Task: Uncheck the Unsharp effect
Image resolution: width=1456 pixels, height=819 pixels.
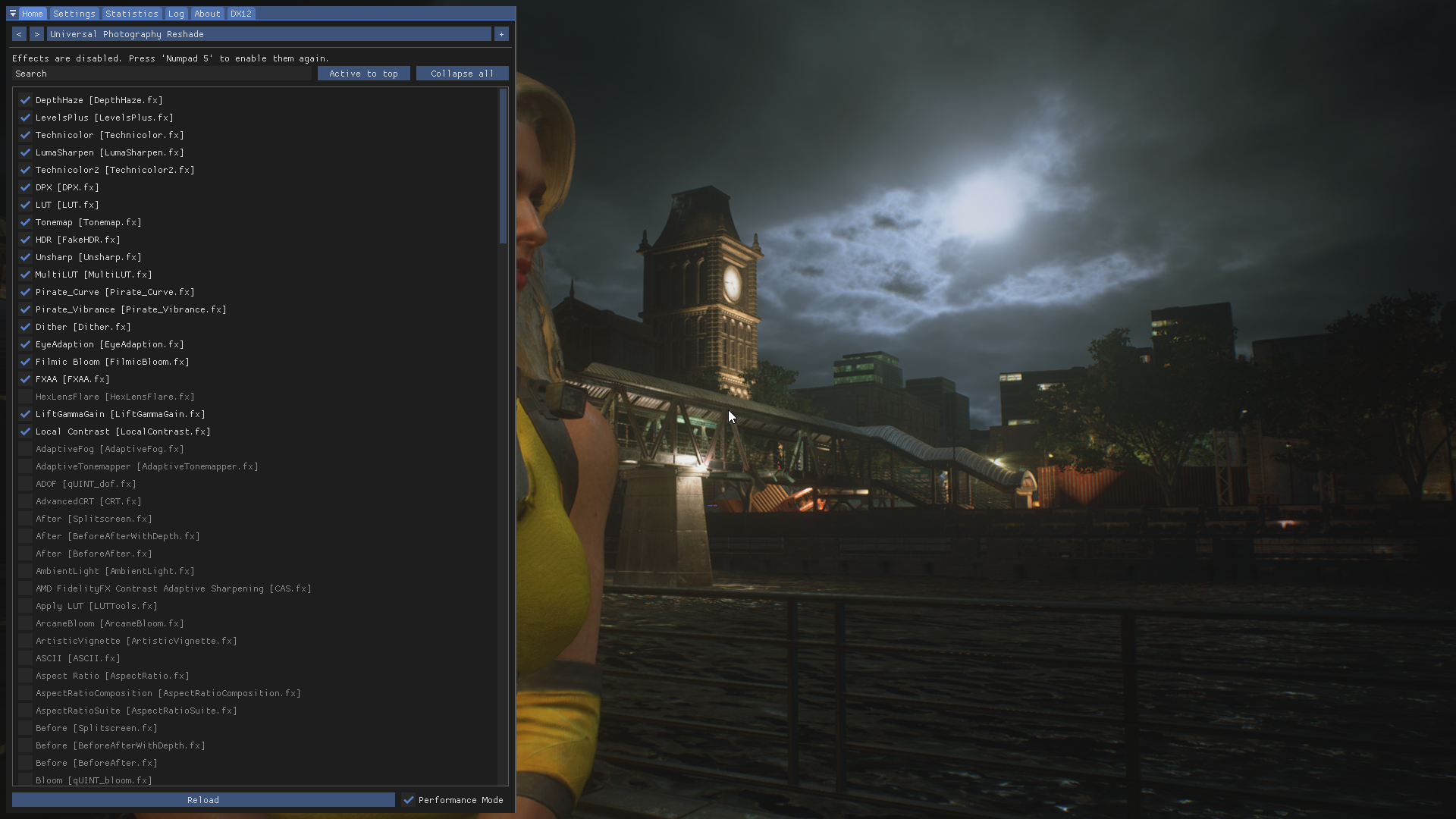Action: (x=25, y=257)
